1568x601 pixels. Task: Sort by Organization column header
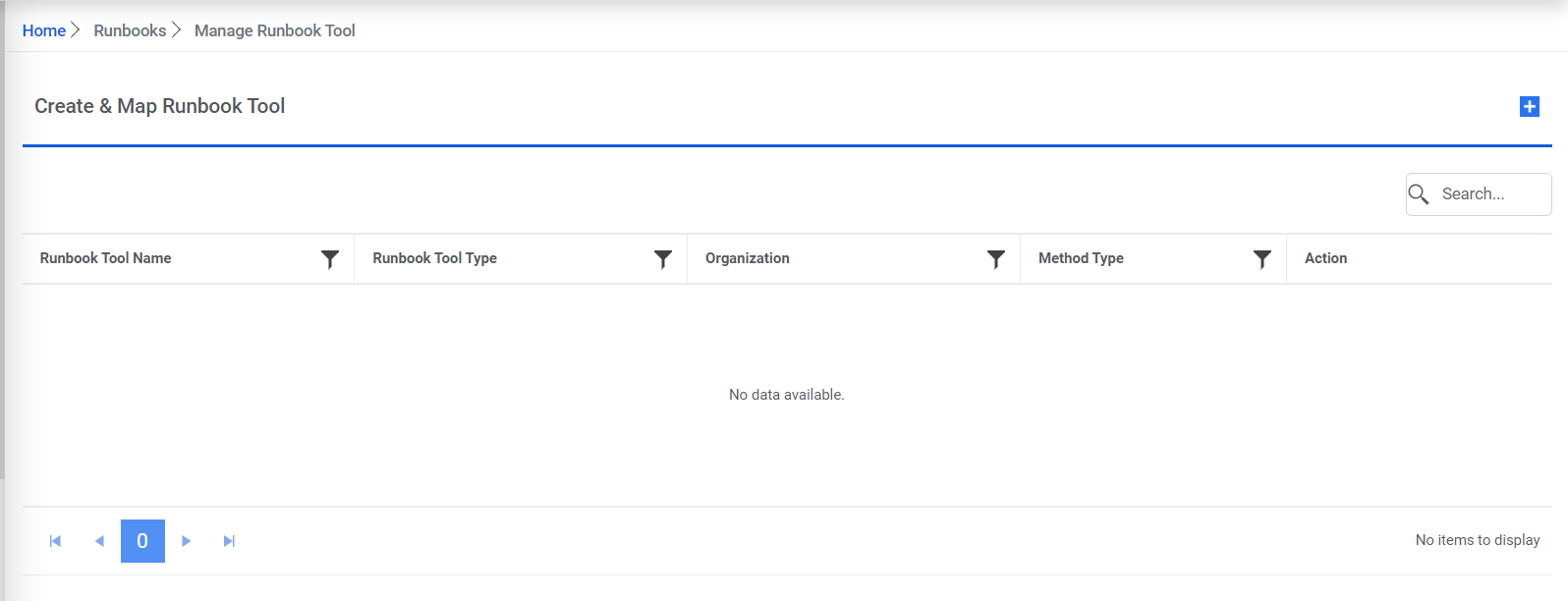coord(748,258)
